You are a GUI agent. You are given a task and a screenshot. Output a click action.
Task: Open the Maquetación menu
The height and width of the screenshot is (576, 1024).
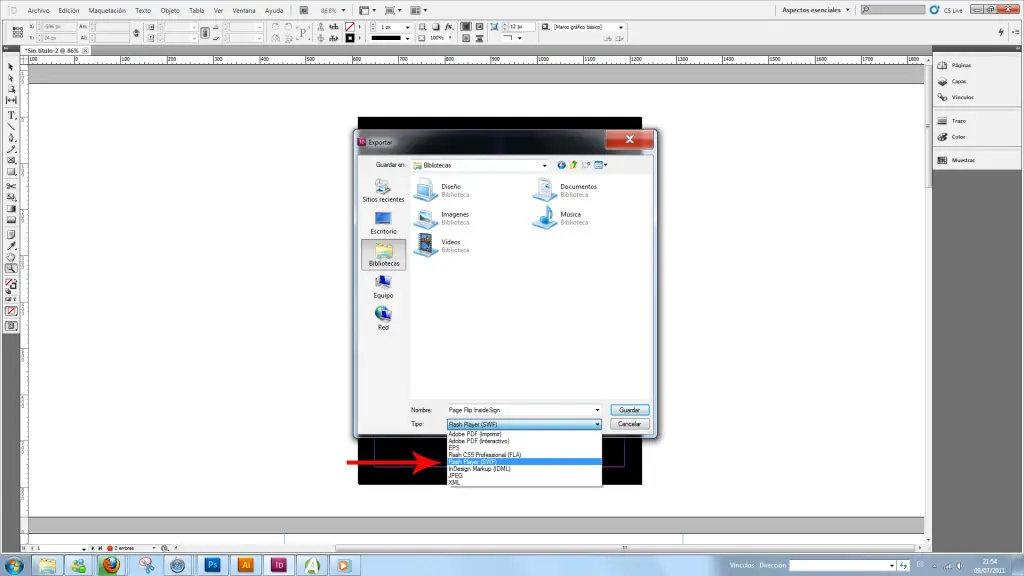click(107, 10)
